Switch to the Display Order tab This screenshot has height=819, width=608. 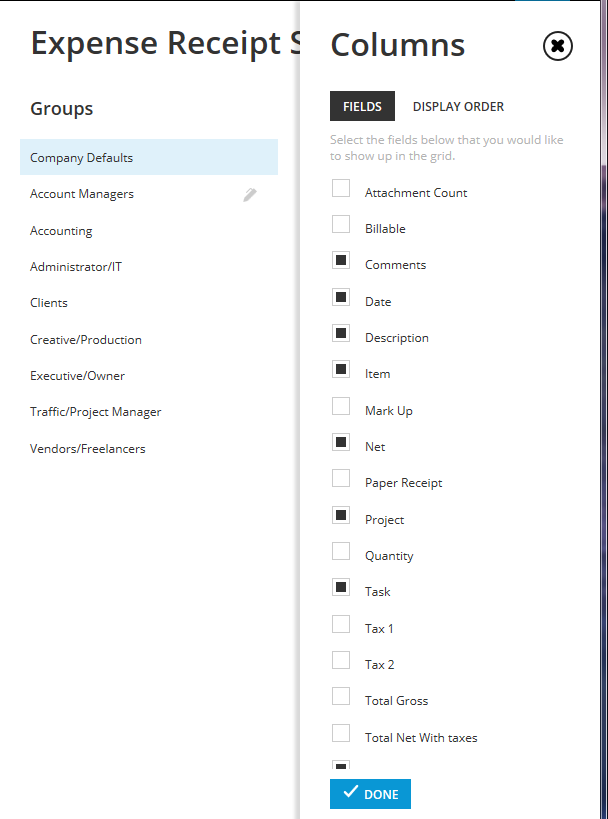(x=458, y=107)
